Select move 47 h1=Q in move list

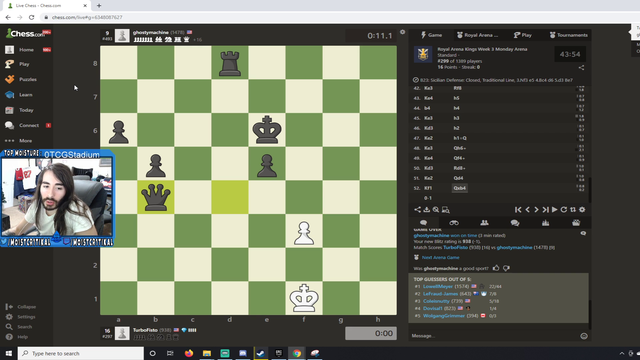[460, 138]
